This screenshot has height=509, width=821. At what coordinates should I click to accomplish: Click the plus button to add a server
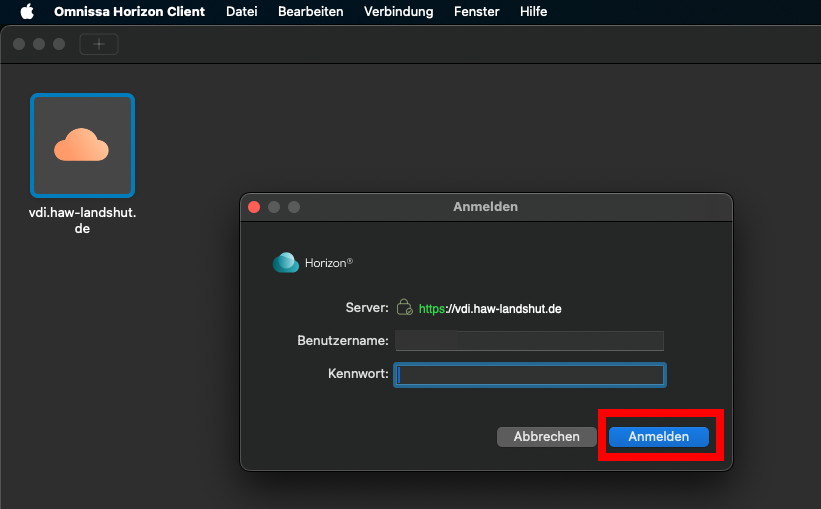pos(99,44)
